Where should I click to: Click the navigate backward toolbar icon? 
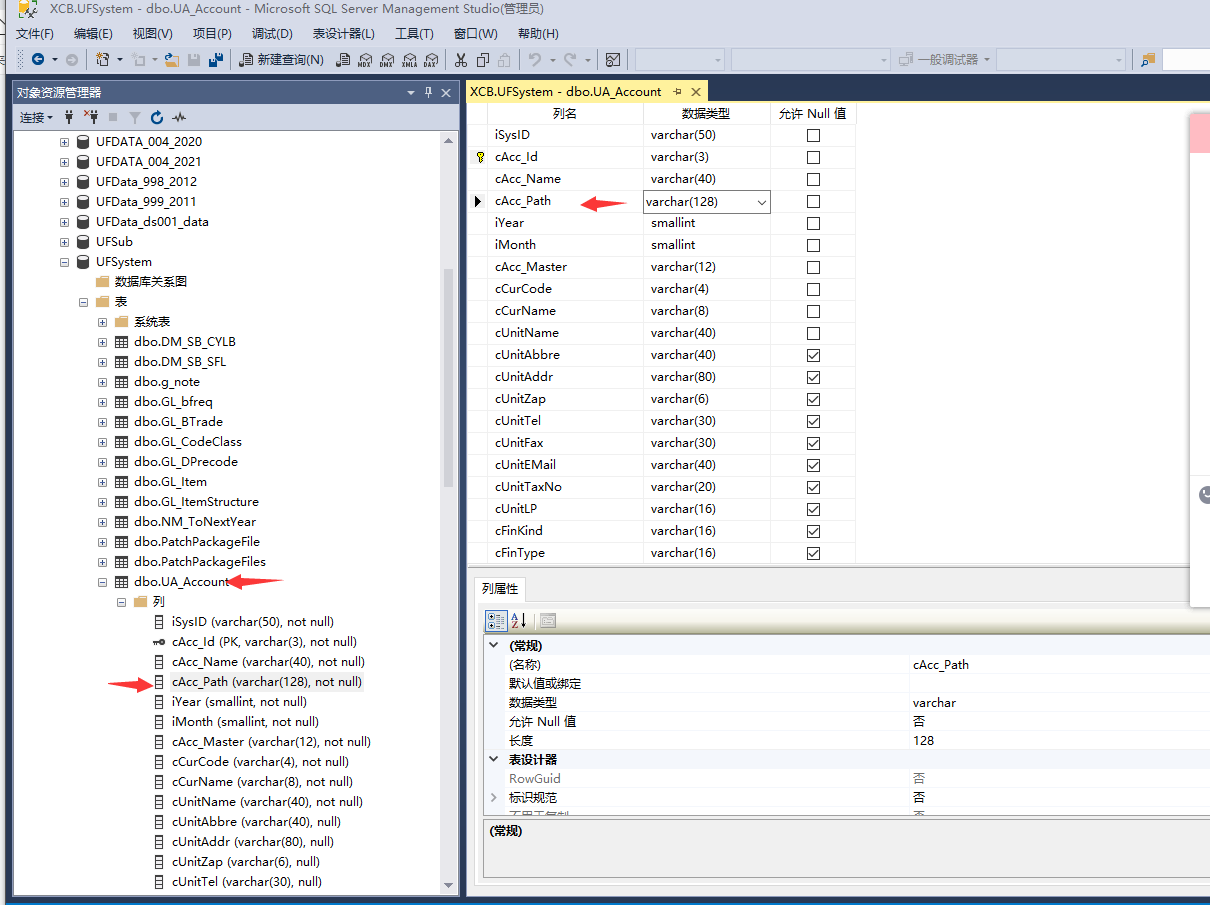coord(38,60)
